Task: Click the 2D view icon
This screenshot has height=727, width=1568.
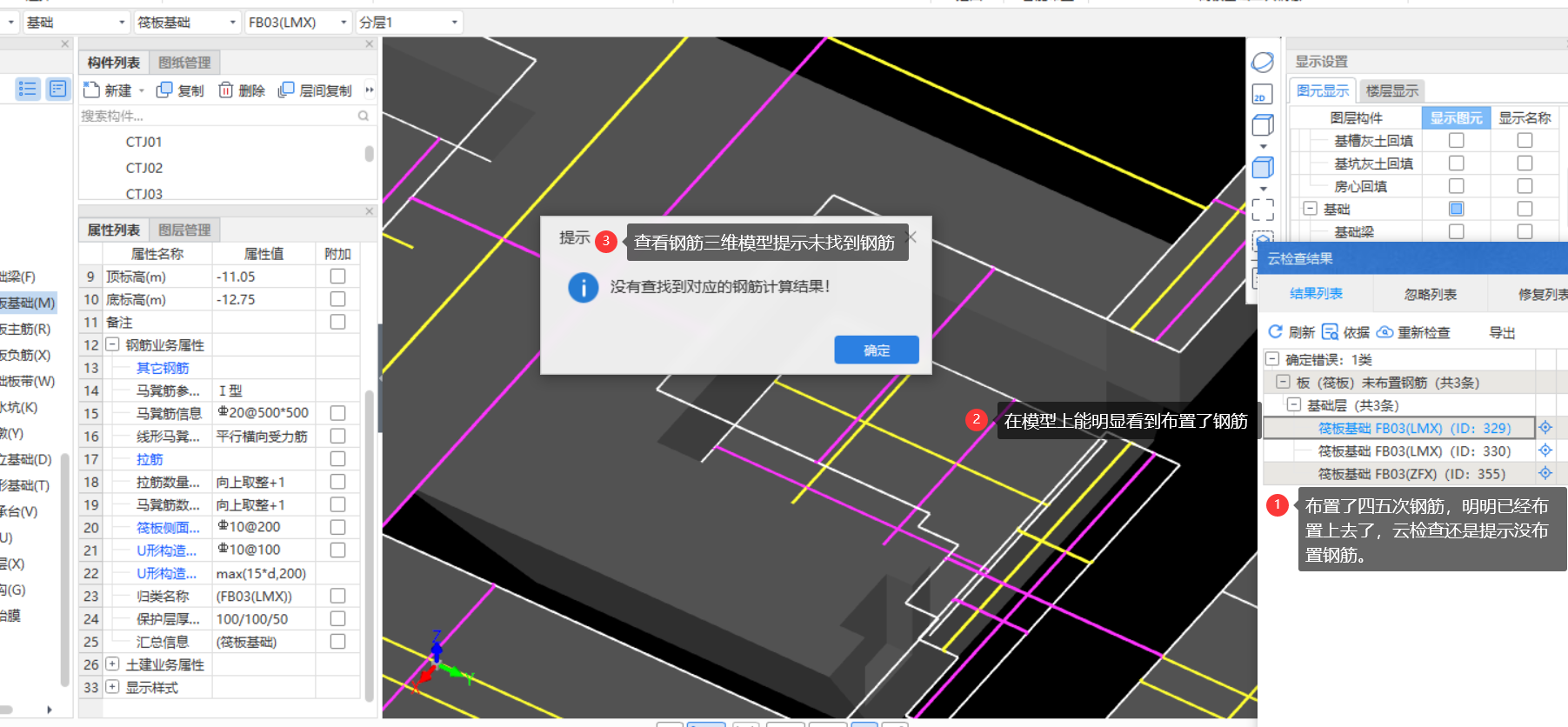Action: coord(1263,94)
